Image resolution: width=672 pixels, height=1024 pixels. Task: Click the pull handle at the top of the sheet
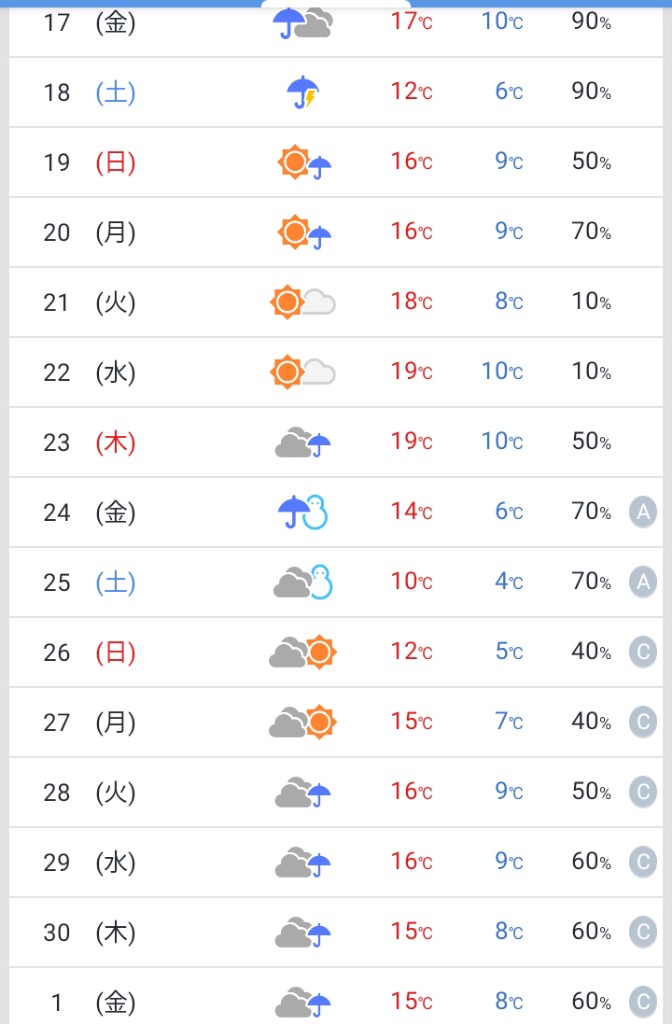(x=336, y=3)
